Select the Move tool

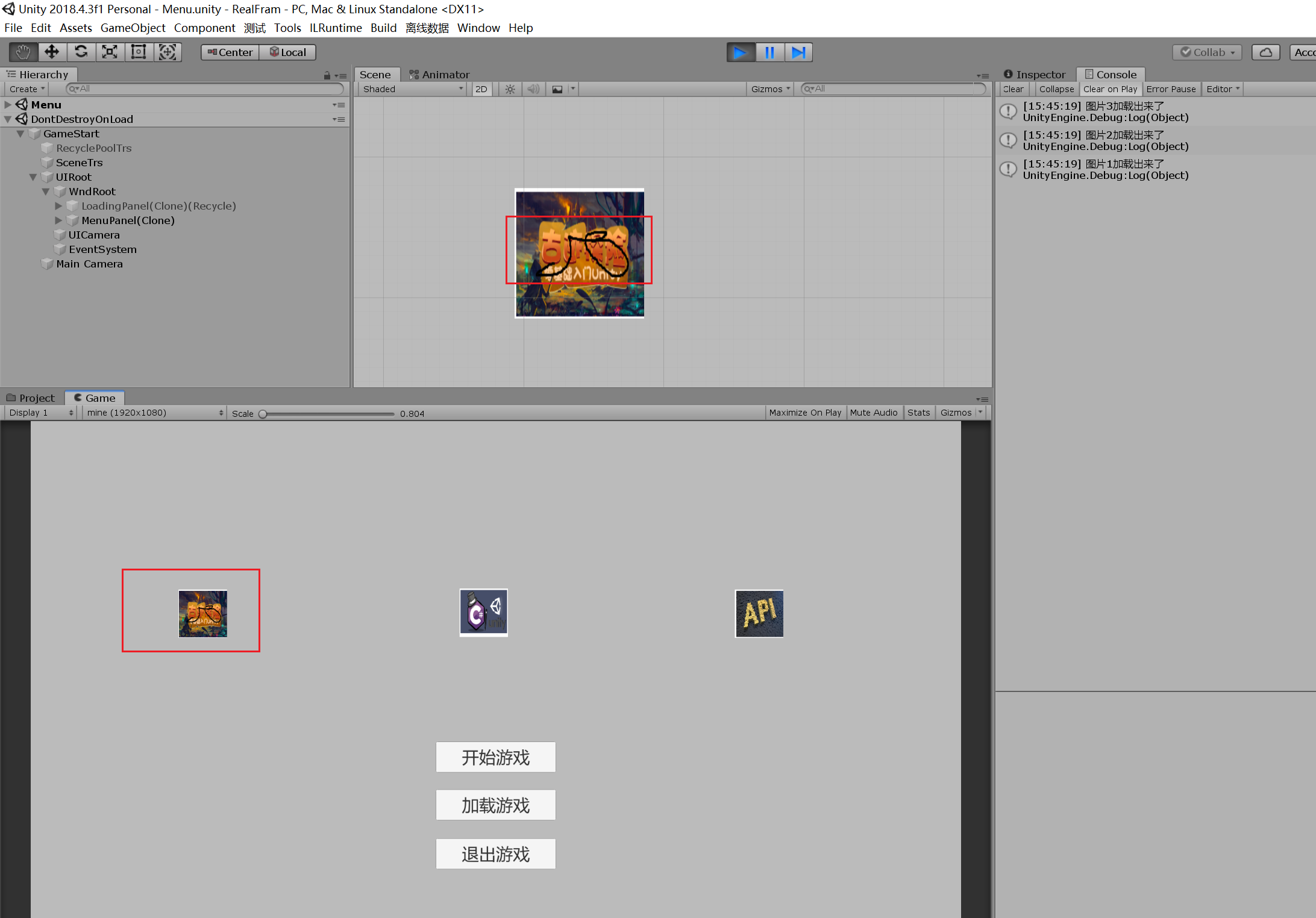point(52,52)
